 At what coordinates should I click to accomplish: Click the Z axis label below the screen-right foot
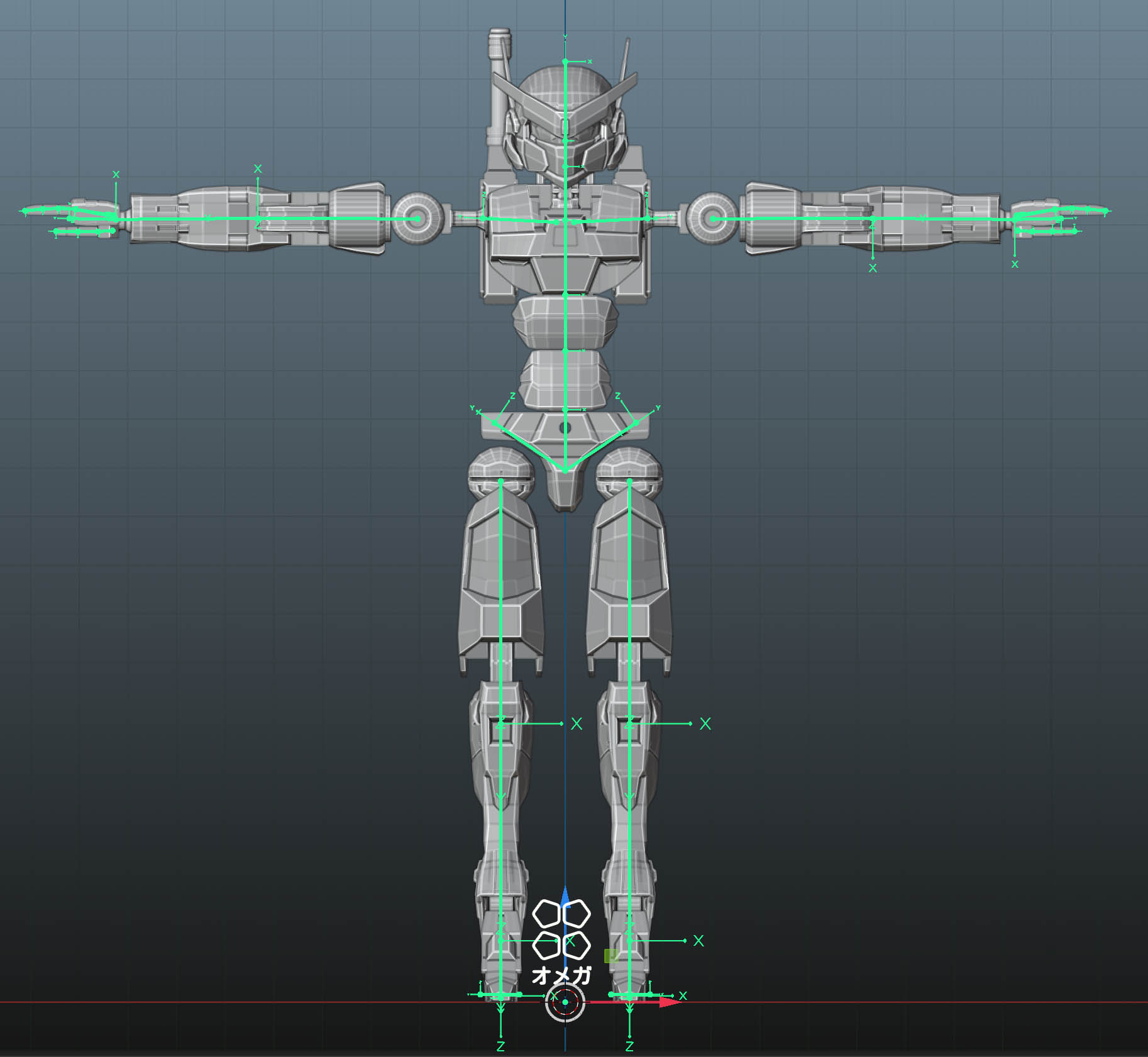coord(630,1046)
